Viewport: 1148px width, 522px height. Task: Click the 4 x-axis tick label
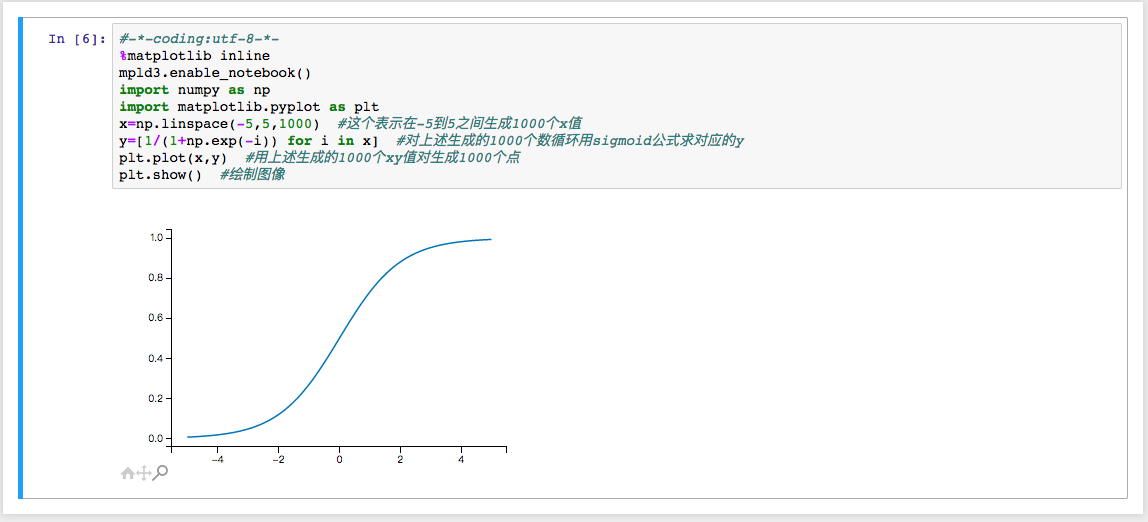click(x=461, y=460)
